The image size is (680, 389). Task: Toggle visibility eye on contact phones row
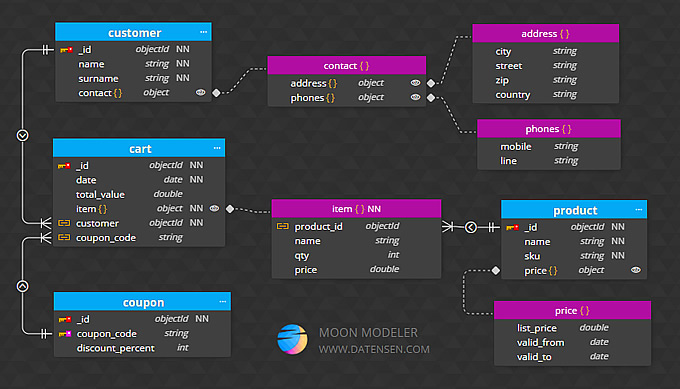pos(415,97)
